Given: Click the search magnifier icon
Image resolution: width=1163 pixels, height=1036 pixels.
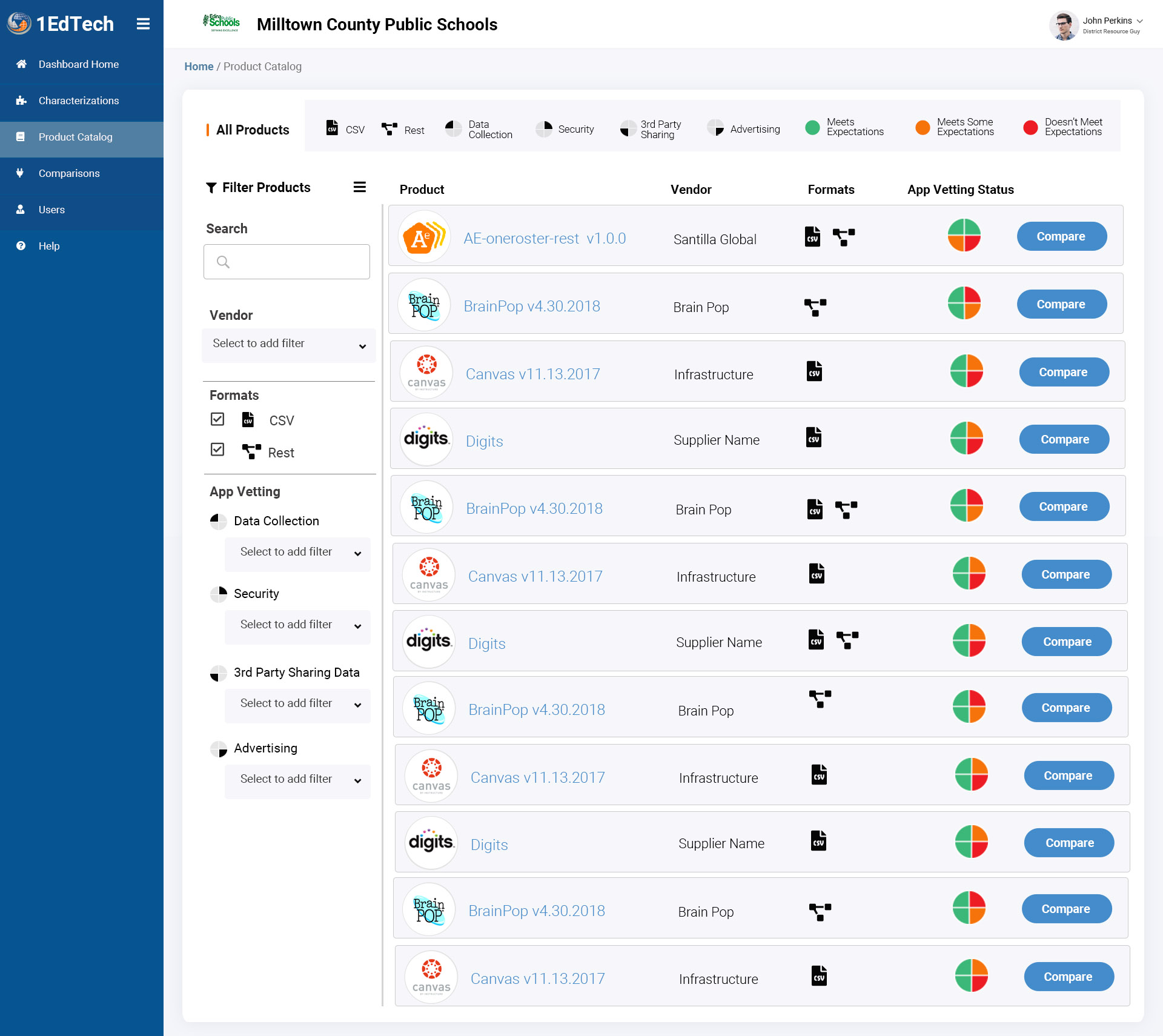Looking at the screenshot, I should pos(223,262).
